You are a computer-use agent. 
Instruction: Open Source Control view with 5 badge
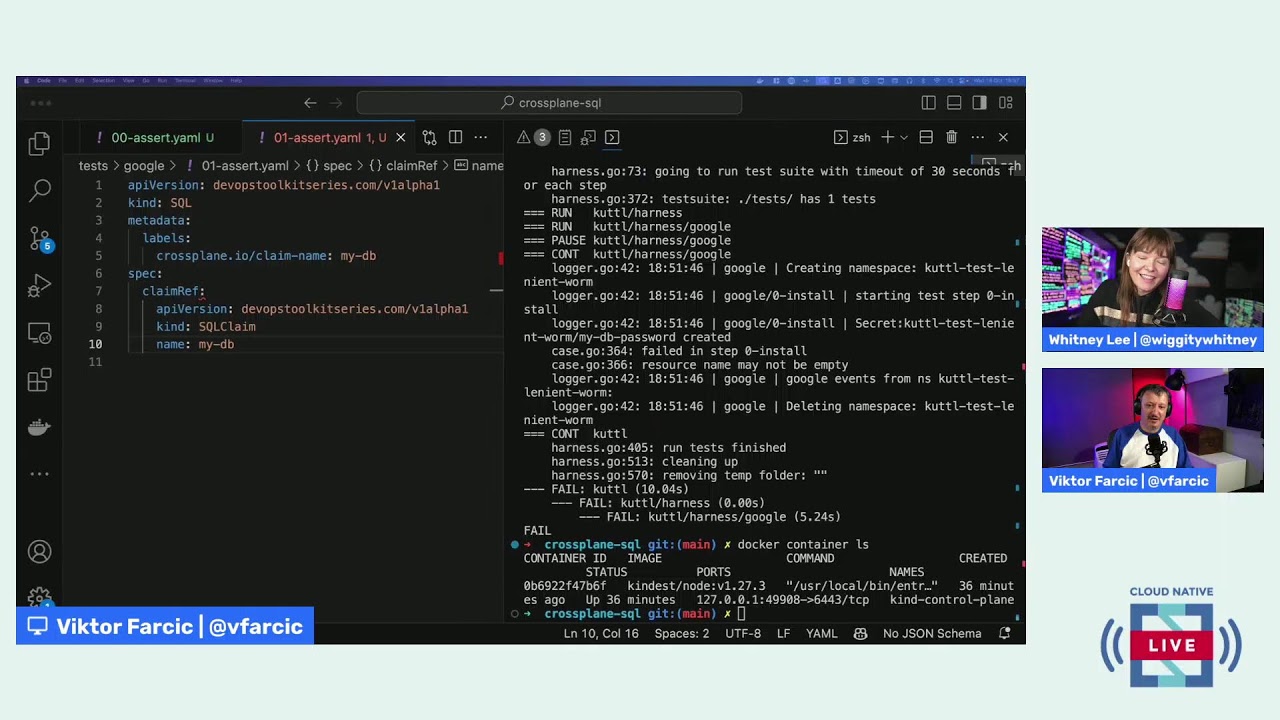(39, 239)
